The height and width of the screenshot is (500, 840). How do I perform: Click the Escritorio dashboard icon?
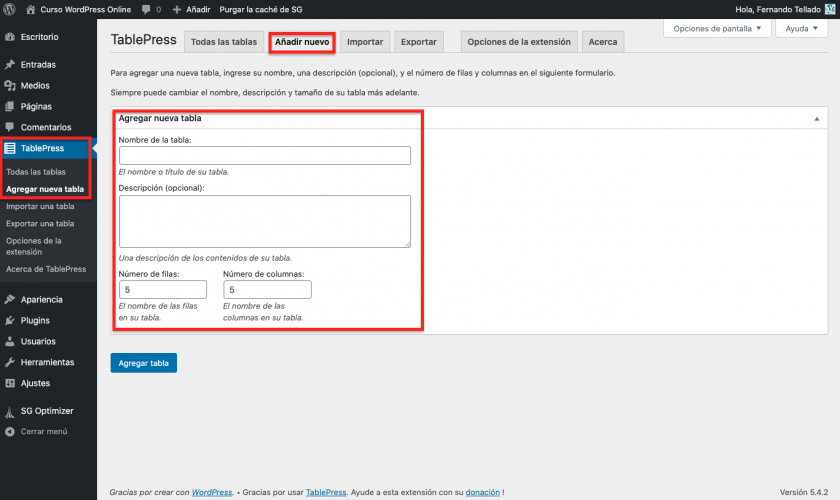[10, 37]
